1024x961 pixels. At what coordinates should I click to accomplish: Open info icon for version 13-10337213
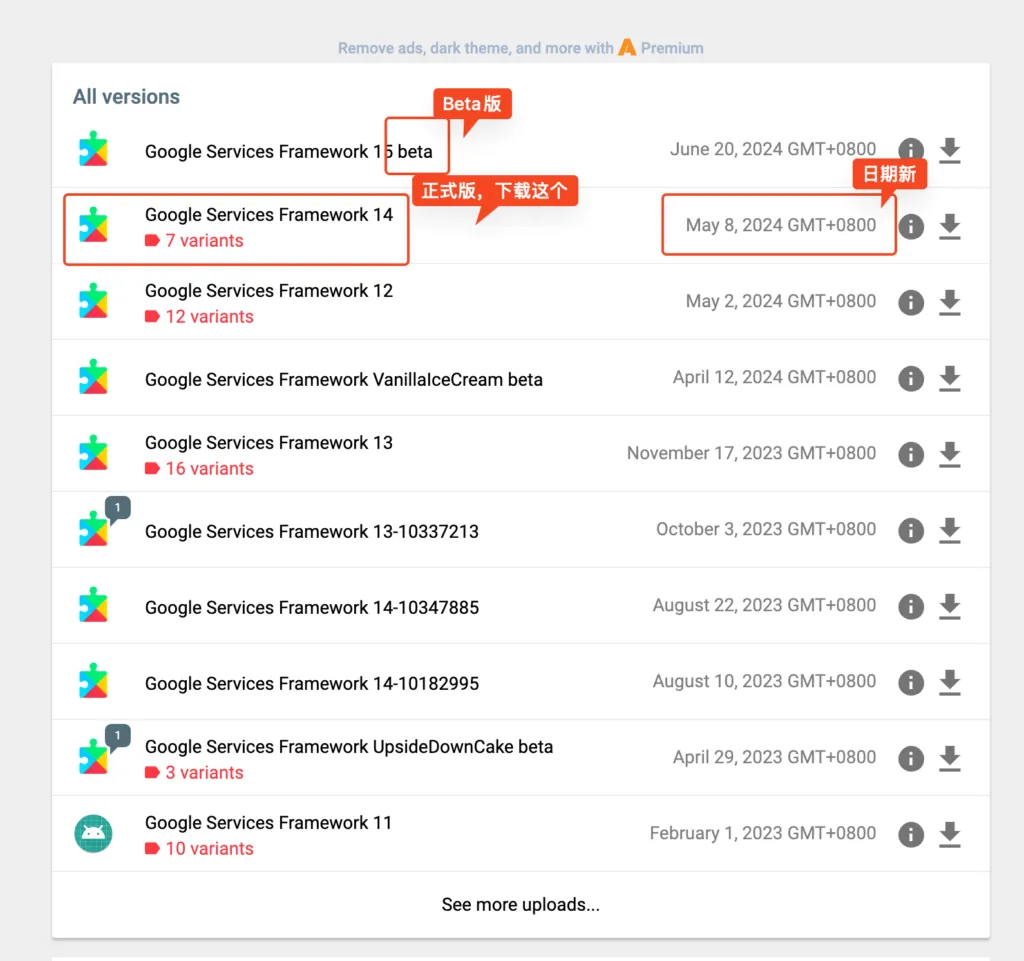[910, 530]
